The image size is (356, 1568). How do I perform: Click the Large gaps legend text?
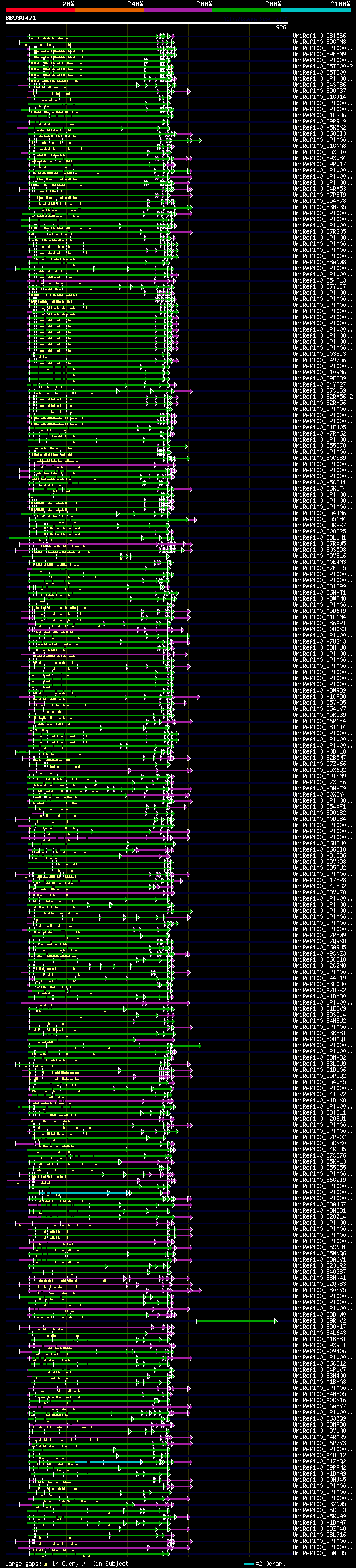point(68,1564)
